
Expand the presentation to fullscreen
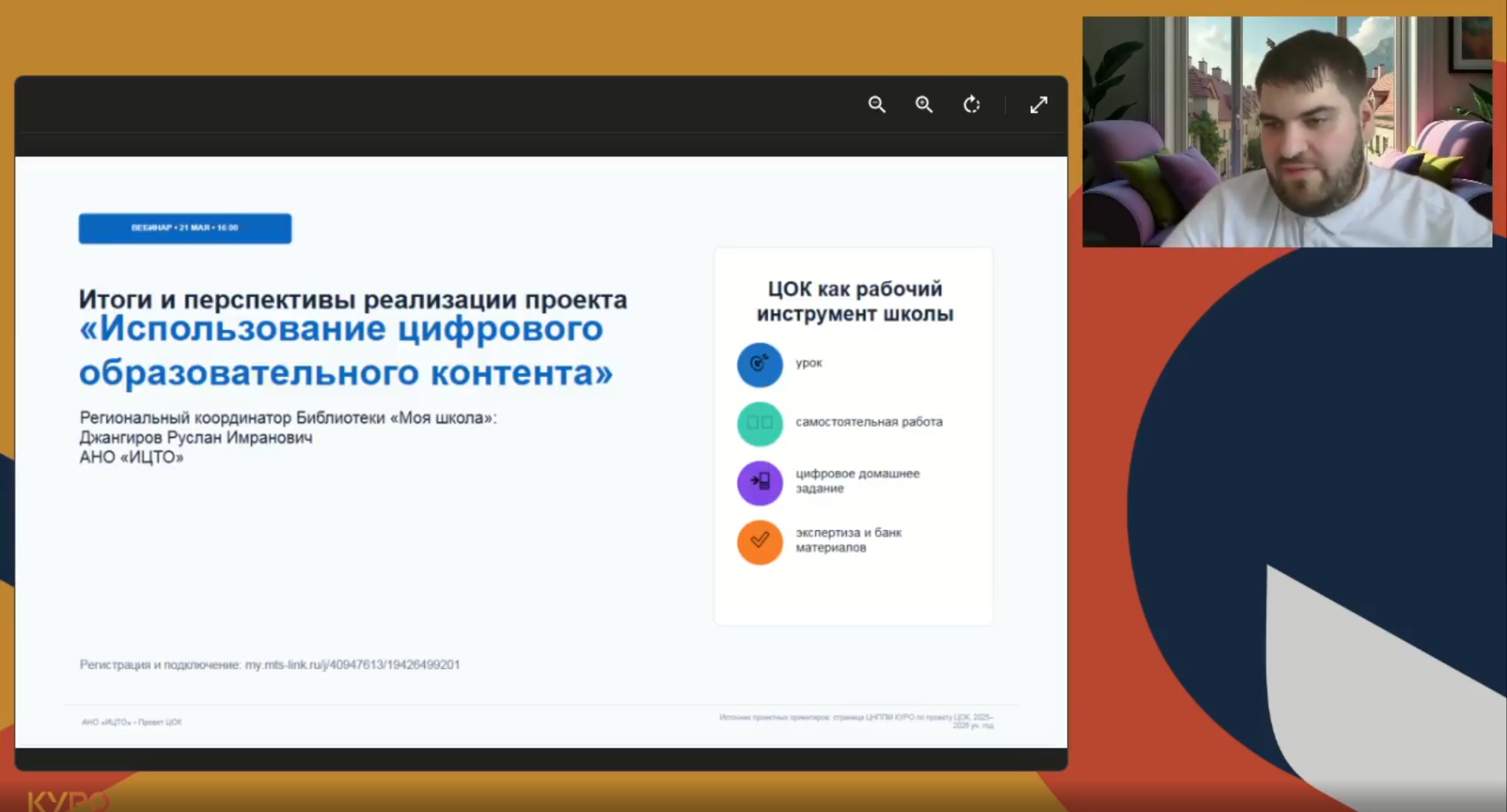click(1039, 104)
